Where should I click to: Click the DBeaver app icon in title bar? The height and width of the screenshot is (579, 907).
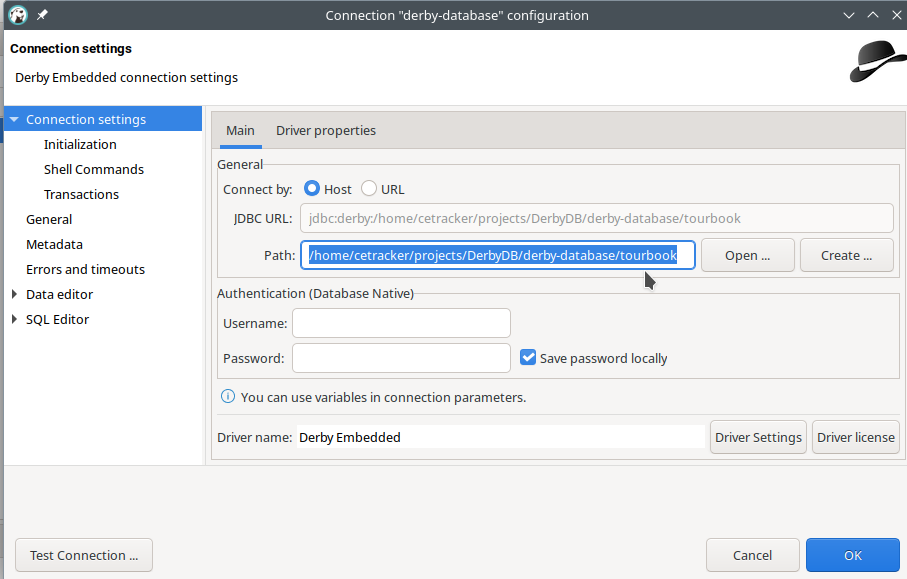pyautogui.click(x=18, y=15)
